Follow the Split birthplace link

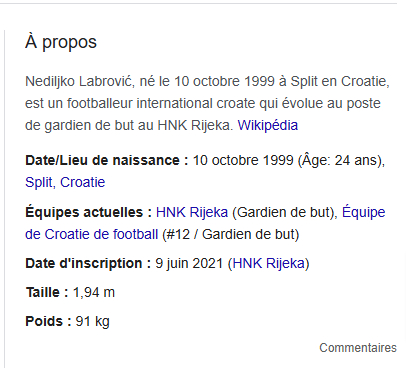(x=38, y=182)
